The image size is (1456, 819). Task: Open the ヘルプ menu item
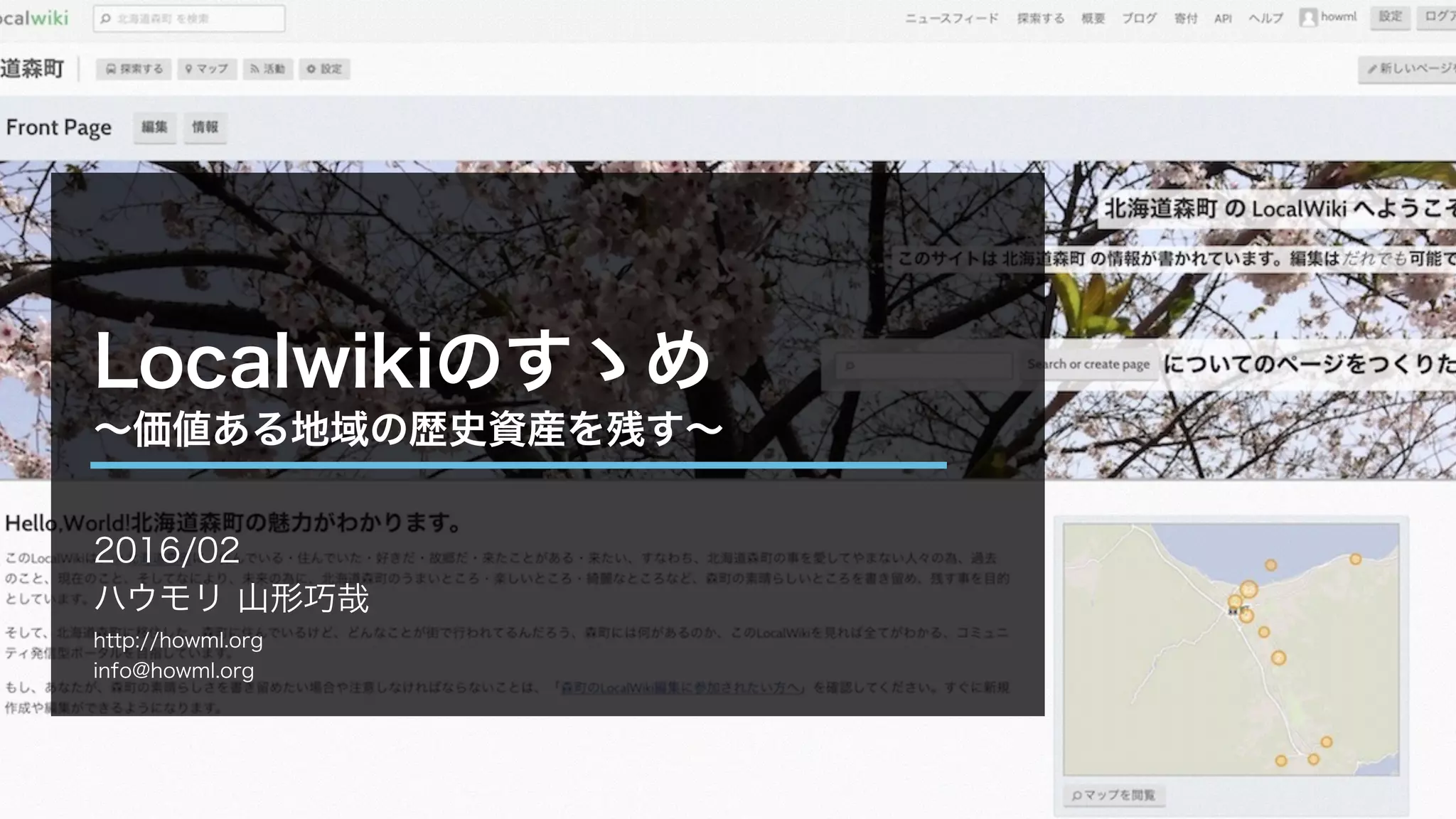[1265, 18]
